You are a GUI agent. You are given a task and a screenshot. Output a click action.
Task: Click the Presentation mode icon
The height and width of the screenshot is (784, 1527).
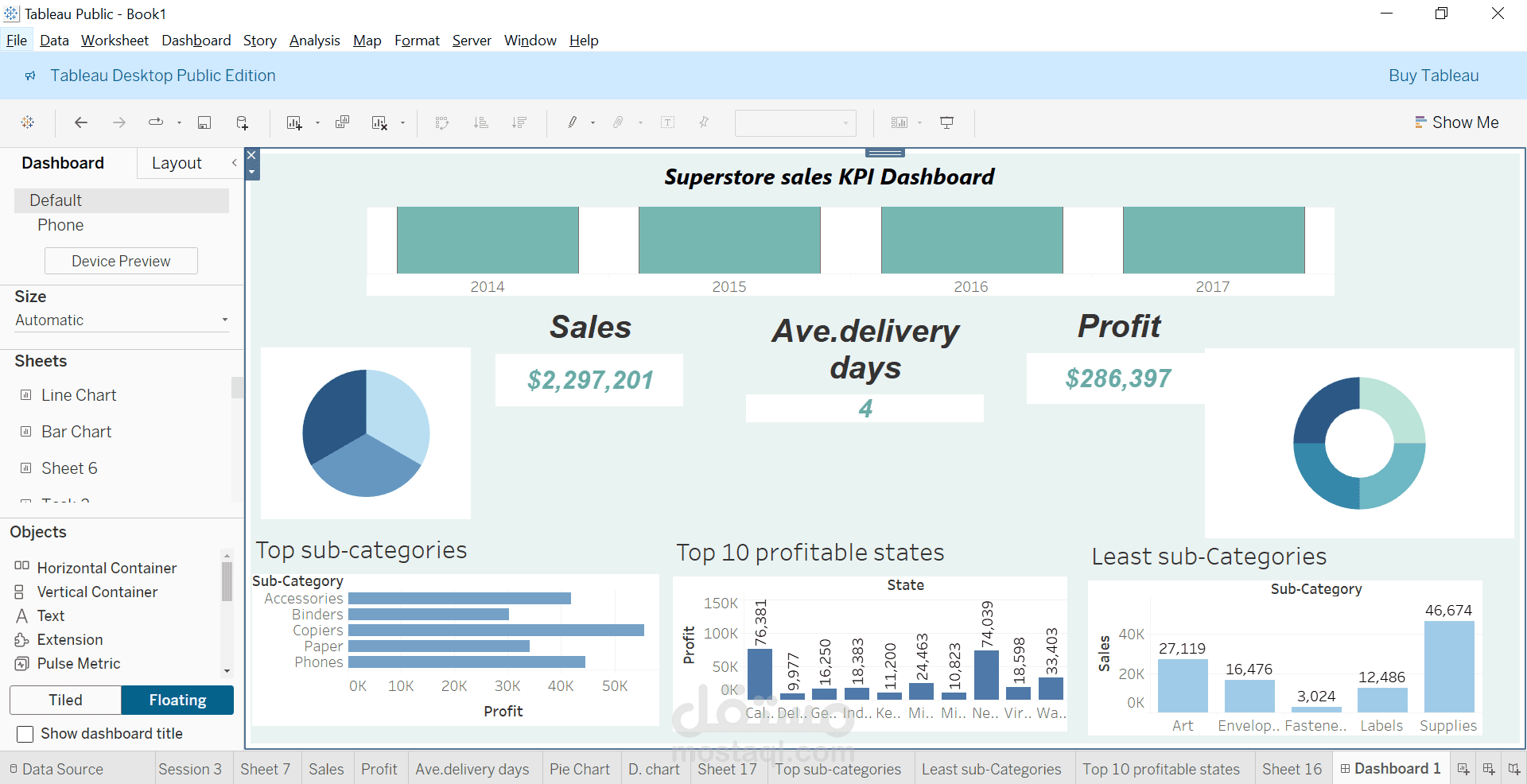[x=946, y=122]
